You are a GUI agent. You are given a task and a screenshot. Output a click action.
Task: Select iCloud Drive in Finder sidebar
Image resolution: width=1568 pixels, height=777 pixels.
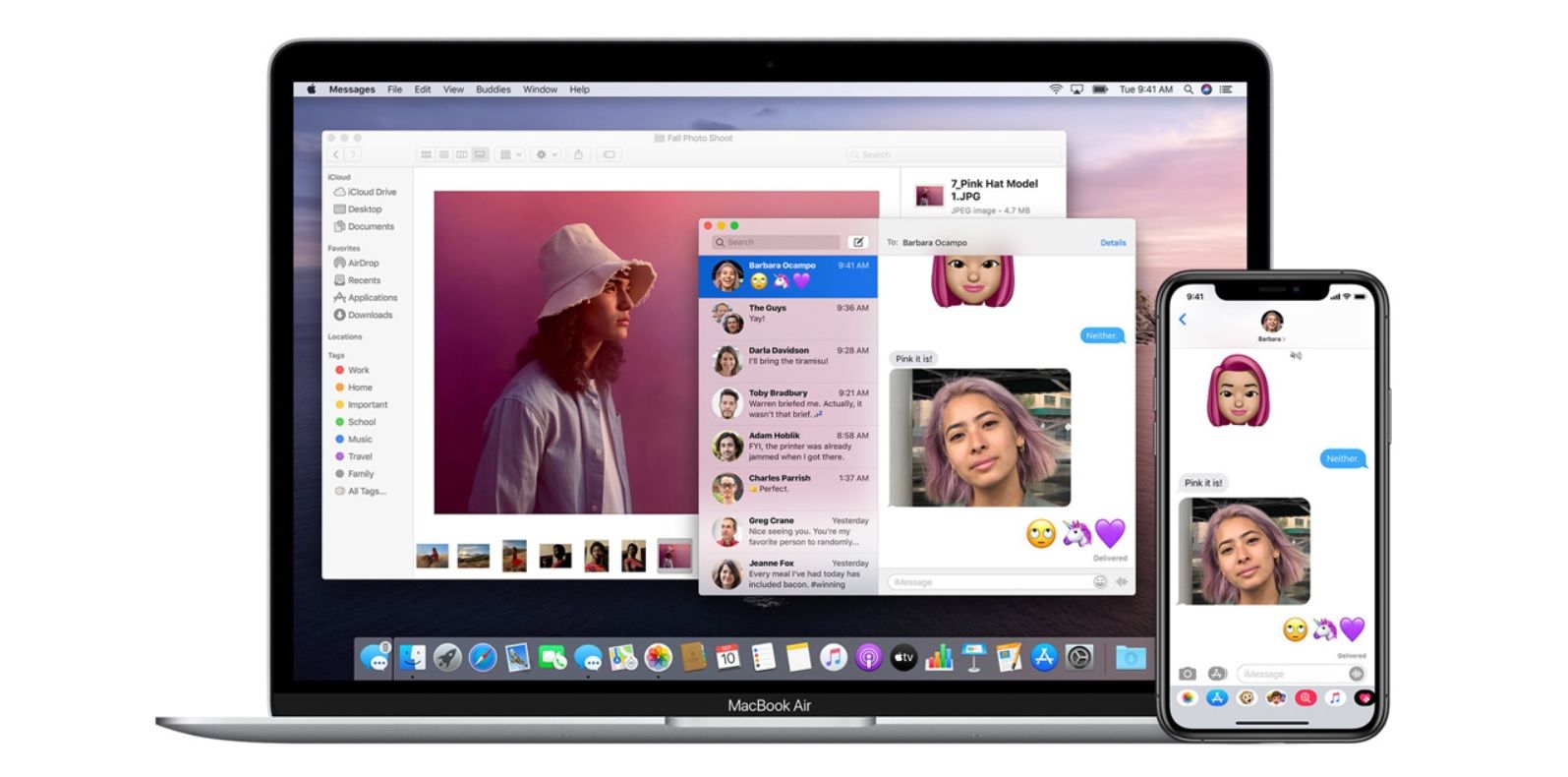point(365,192)
